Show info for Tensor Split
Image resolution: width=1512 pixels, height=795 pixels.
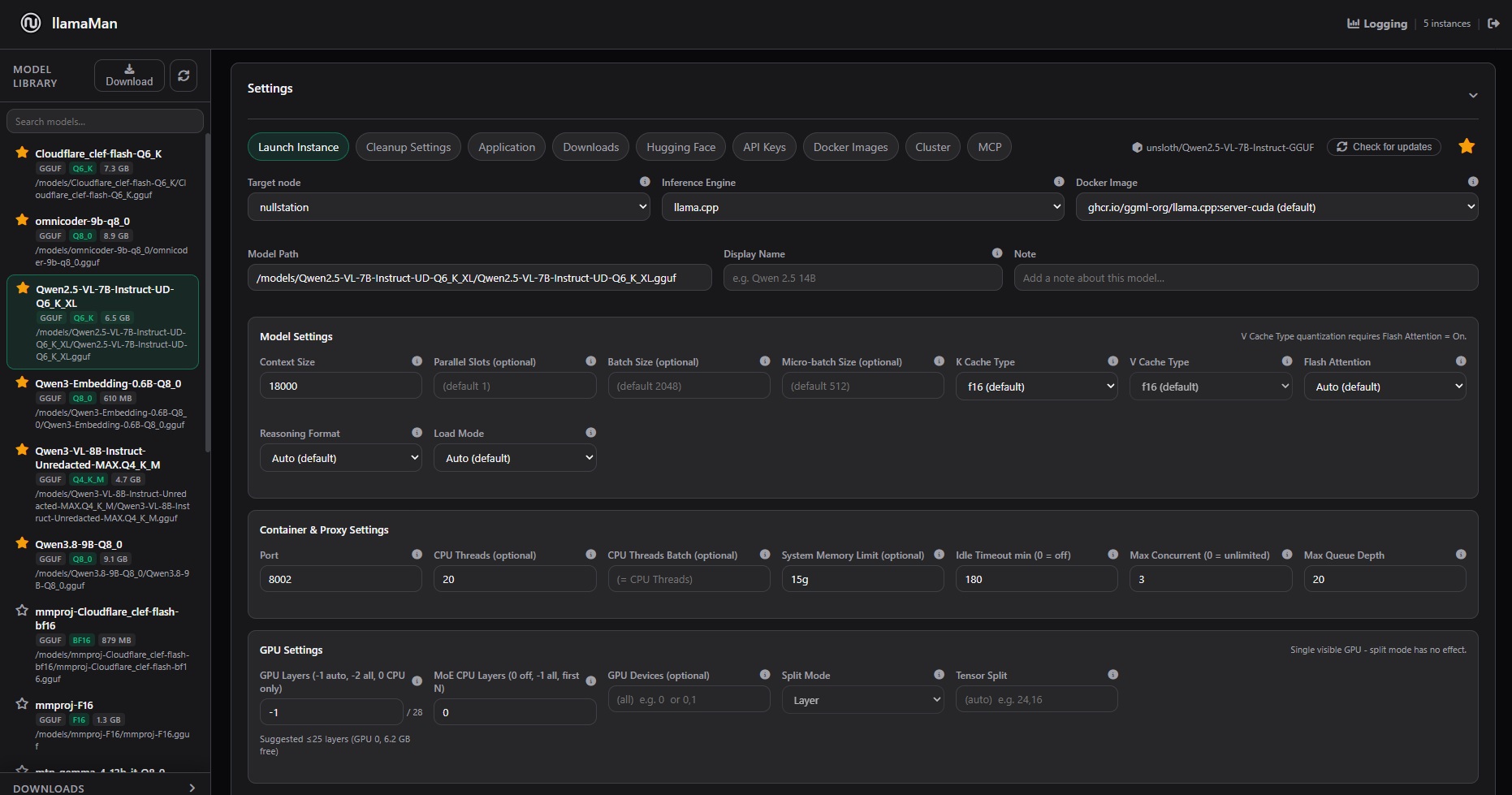[x=1112, y=675]
